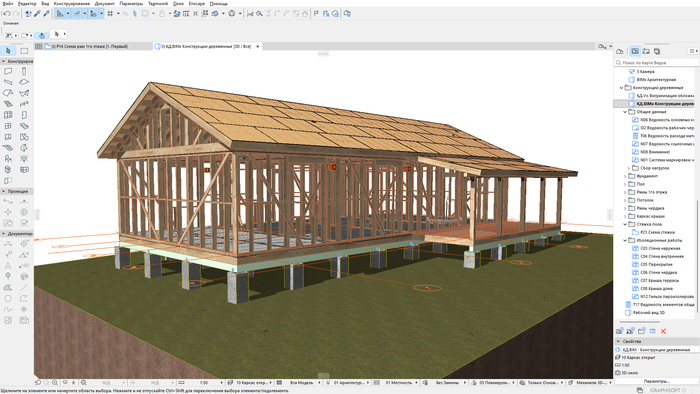The image size is (700, 394).
Task: Toggle Suspend Groups lock icon
Action: pos(162,14)
